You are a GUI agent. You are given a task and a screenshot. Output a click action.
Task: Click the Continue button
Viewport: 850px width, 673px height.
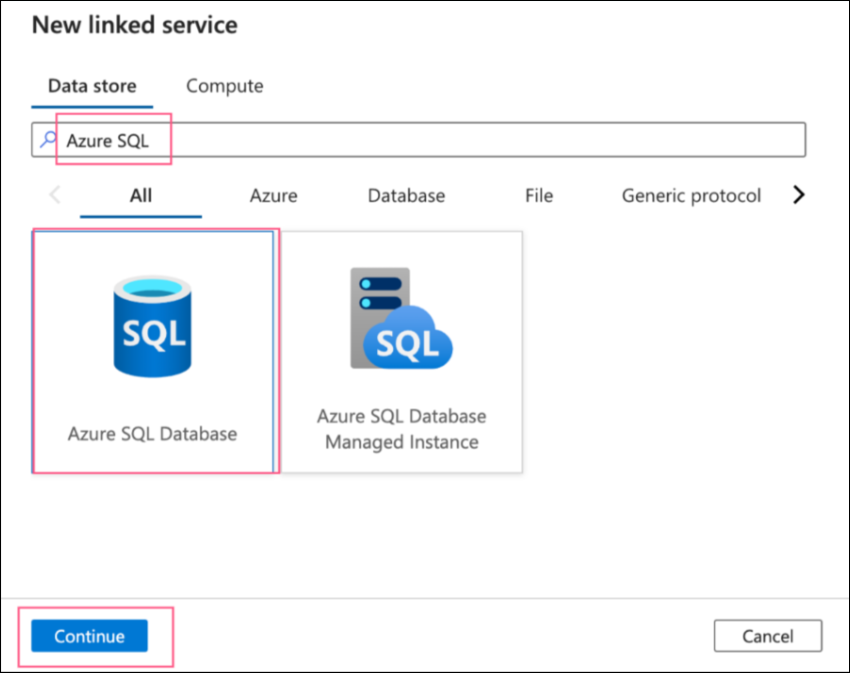pos(89,636)
